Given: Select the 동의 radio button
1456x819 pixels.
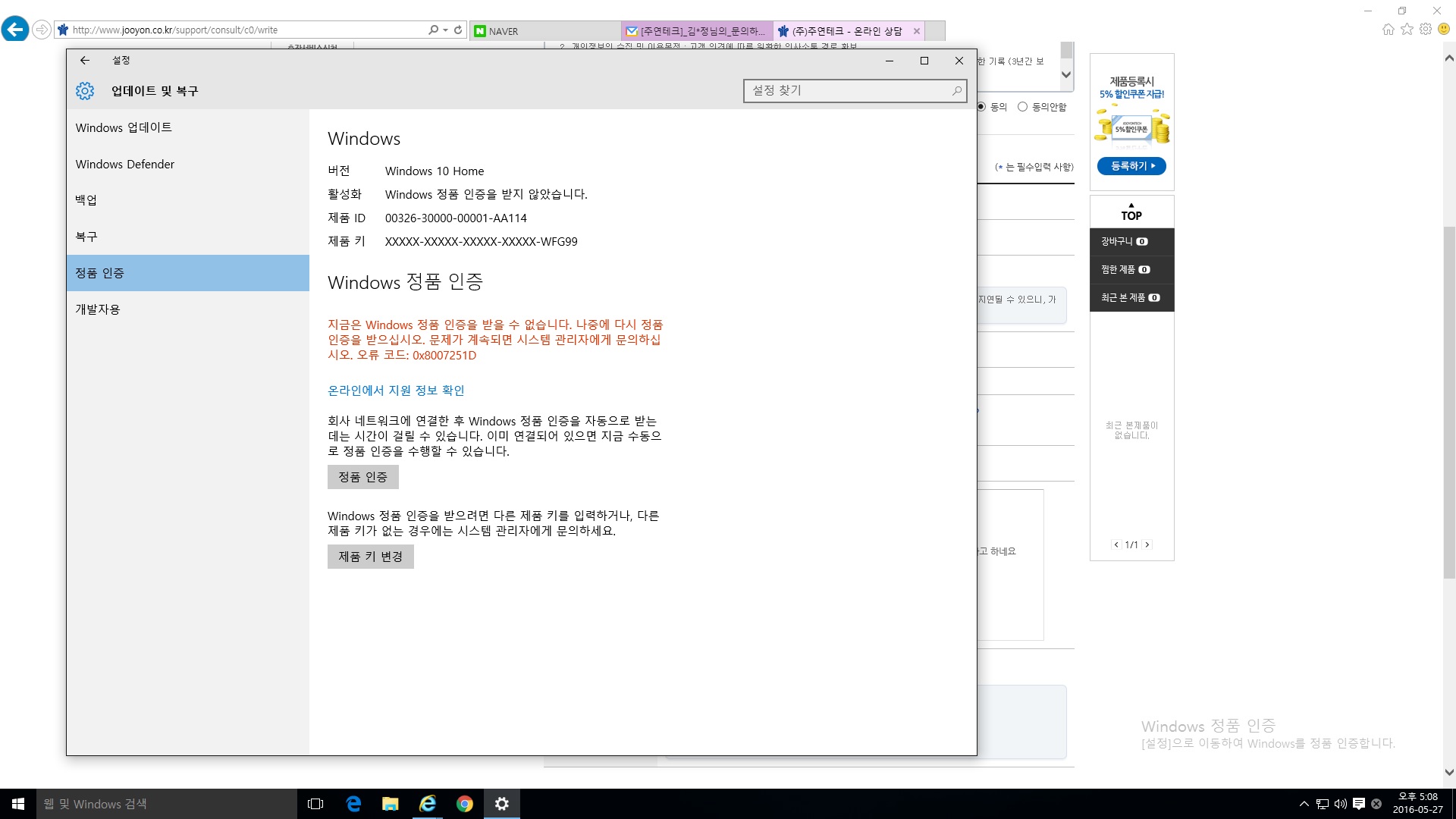Looking at the screenshot, I should (981, 107).
